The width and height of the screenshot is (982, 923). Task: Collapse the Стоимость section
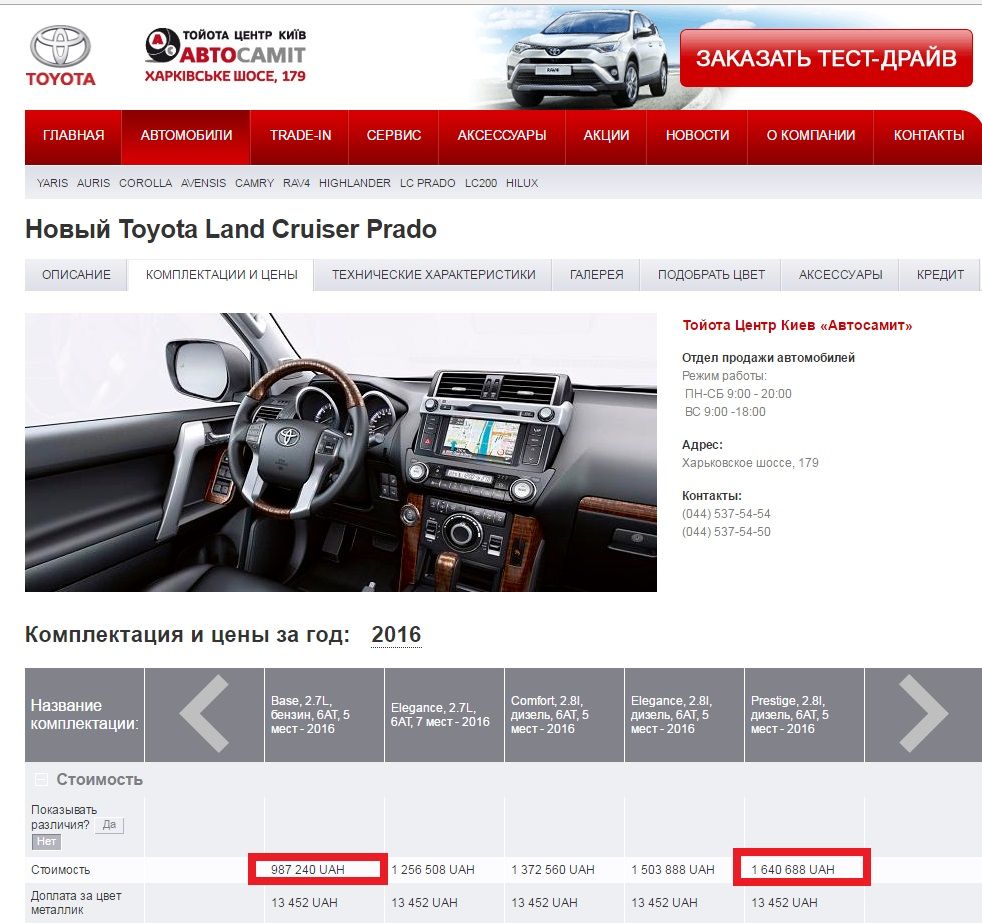tap(41, 780)
